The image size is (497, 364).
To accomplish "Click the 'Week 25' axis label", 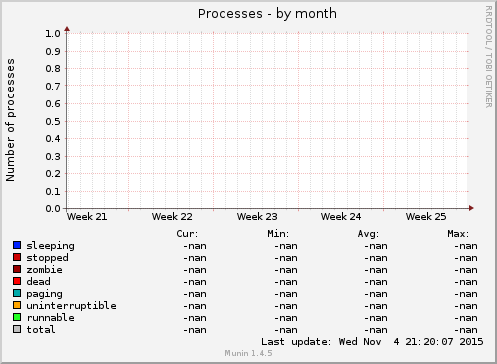I will coord(426,217).
